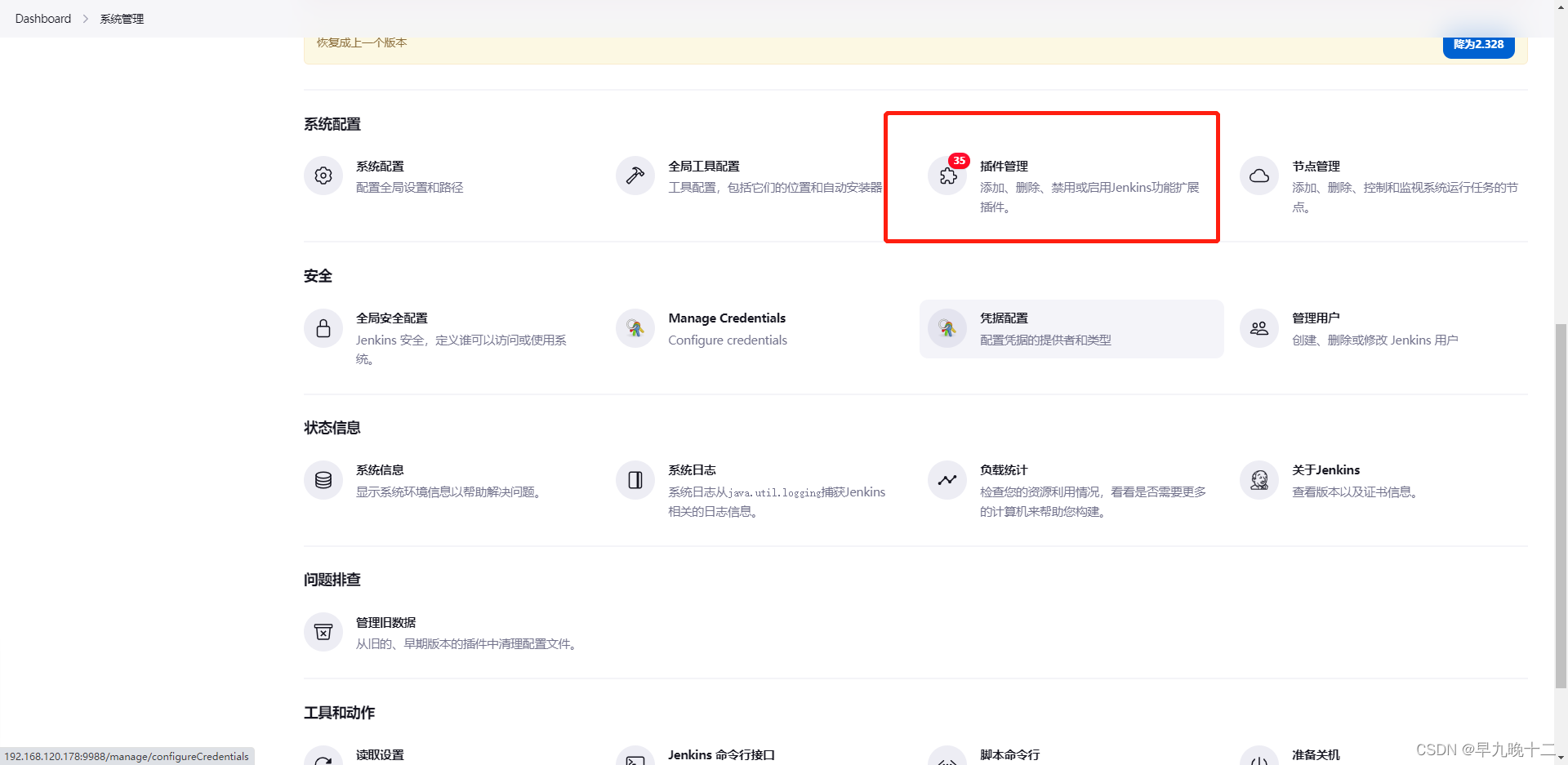The height and width of the screenshot is (765, 1568).
Task: Open the 系统信息 database icon
Action: [x=323, y=480]
